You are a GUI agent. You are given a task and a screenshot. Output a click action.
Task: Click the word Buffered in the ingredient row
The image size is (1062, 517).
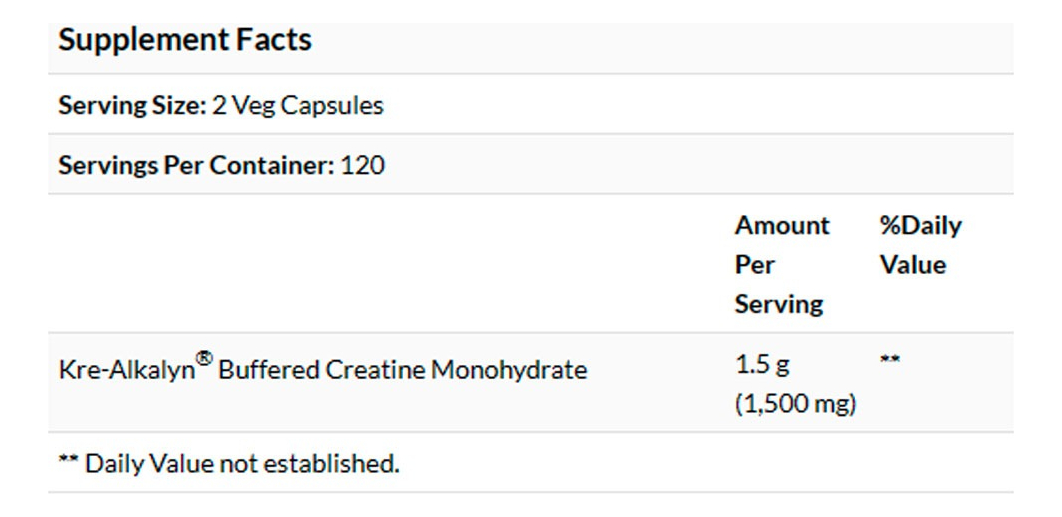tap(267, 370)
